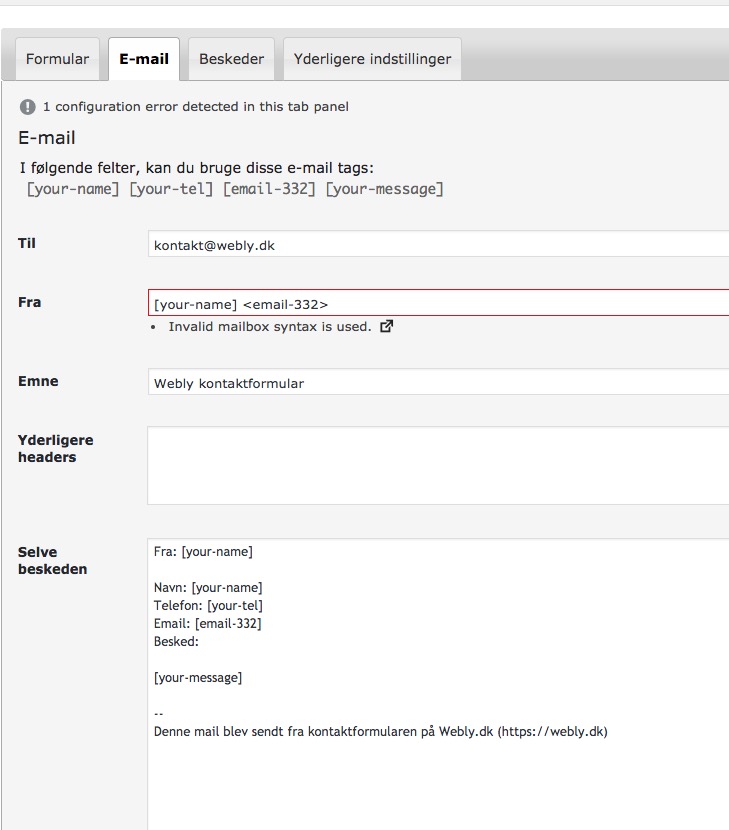This screenshot has height=830, width=729.
Task: Select the [email-332] mail tag
Action: coord(269,189)
